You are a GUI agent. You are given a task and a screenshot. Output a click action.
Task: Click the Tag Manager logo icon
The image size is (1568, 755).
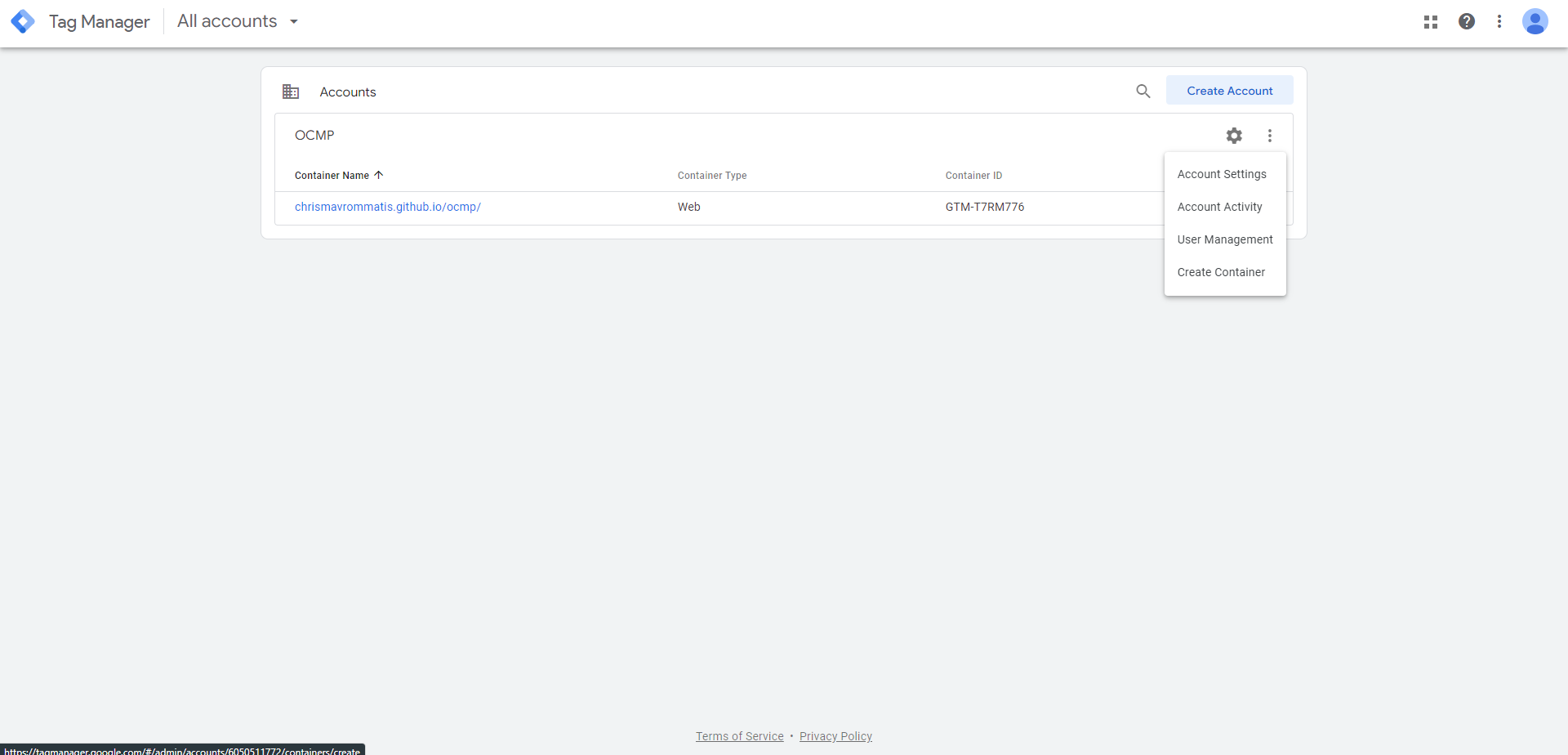coord(23,21)
